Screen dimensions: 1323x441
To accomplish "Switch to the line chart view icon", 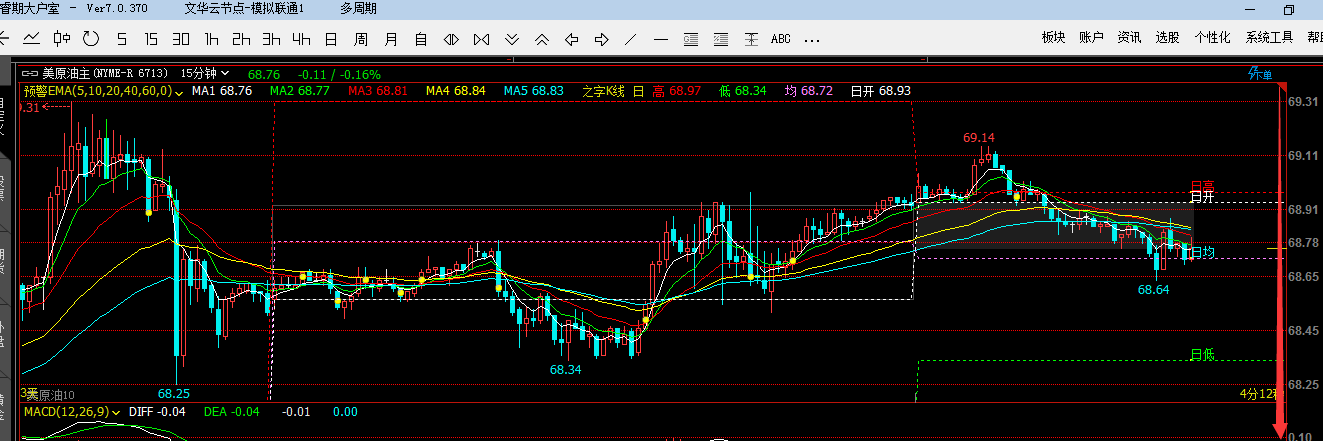I will coord(32,39).
